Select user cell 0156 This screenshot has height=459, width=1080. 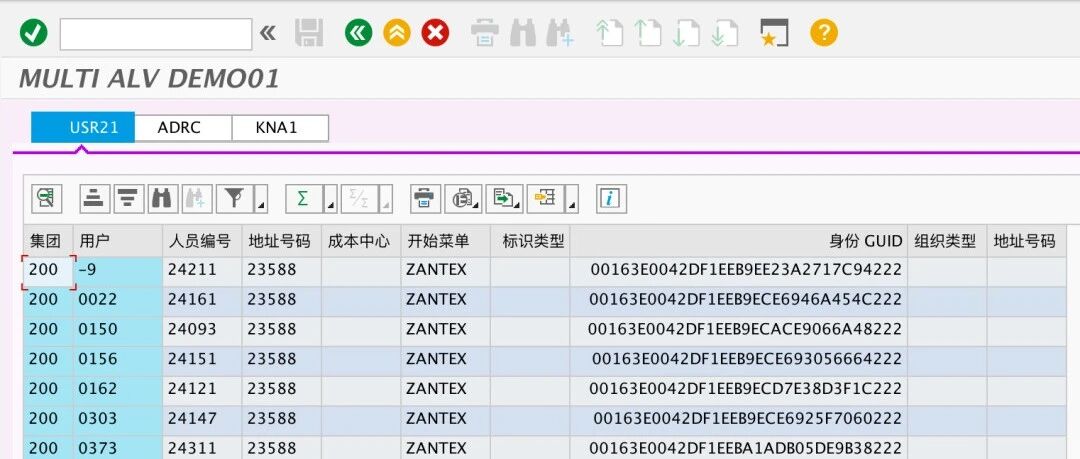pos(118,359)
